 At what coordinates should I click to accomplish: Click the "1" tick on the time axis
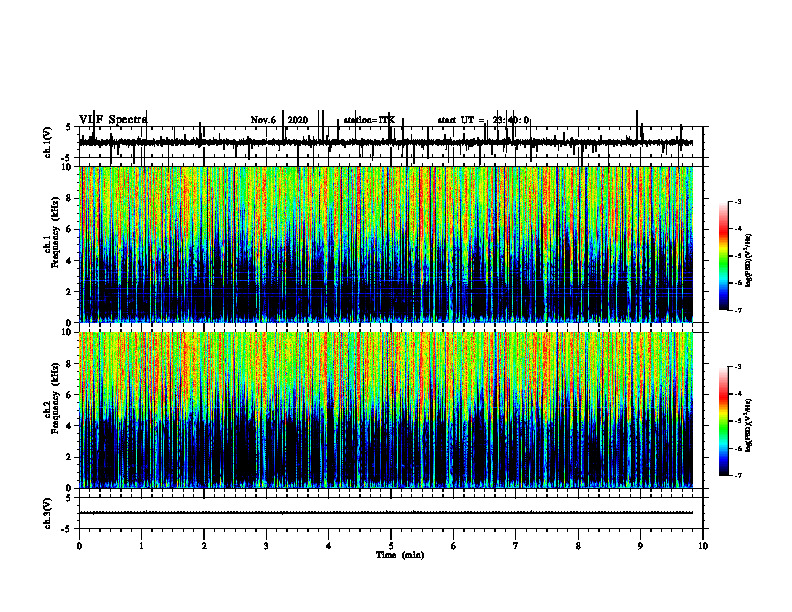141,546
